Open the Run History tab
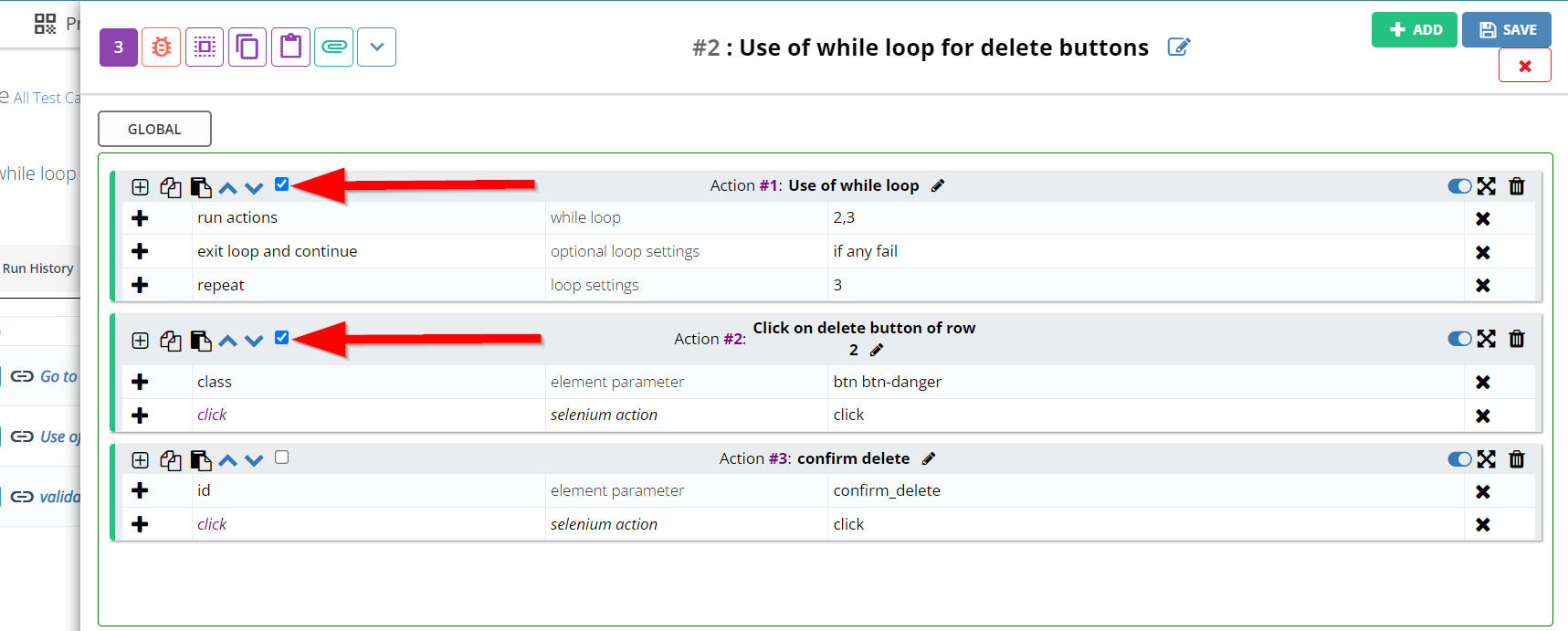 (x=38, y=268)
